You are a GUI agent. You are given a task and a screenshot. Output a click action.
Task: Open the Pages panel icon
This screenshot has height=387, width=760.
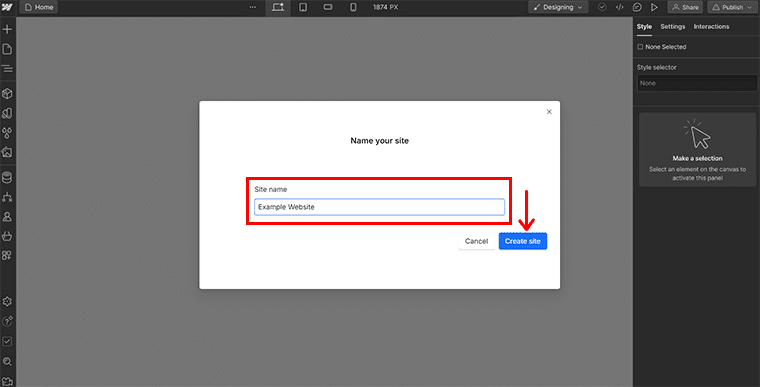(x=7, y=49)
